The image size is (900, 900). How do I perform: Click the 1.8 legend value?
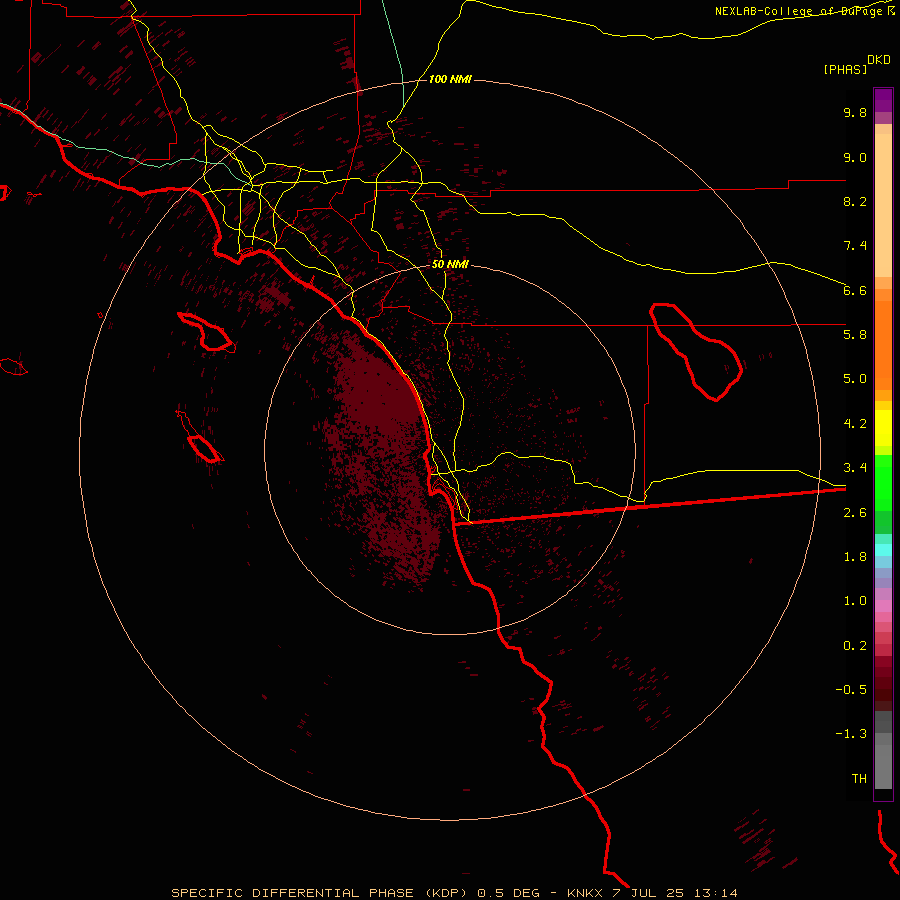point(855,557)
